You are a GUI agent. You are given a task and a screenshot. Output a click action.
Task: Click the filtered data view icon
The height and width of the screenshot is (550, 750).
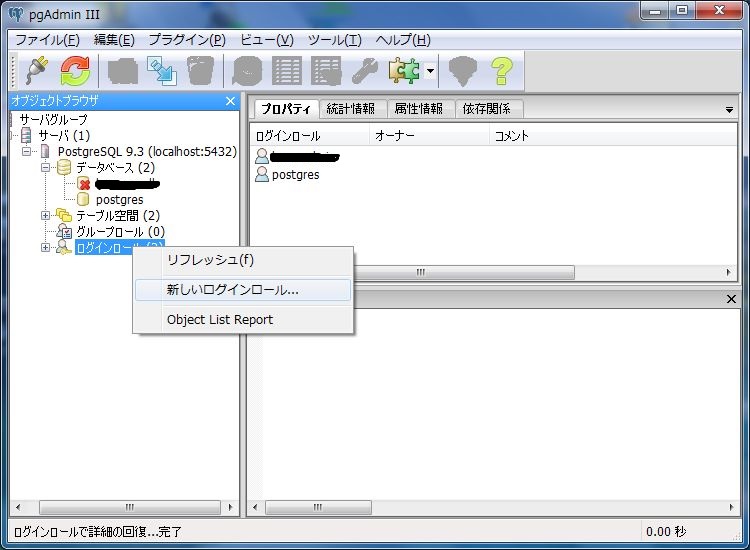(326, 71)
